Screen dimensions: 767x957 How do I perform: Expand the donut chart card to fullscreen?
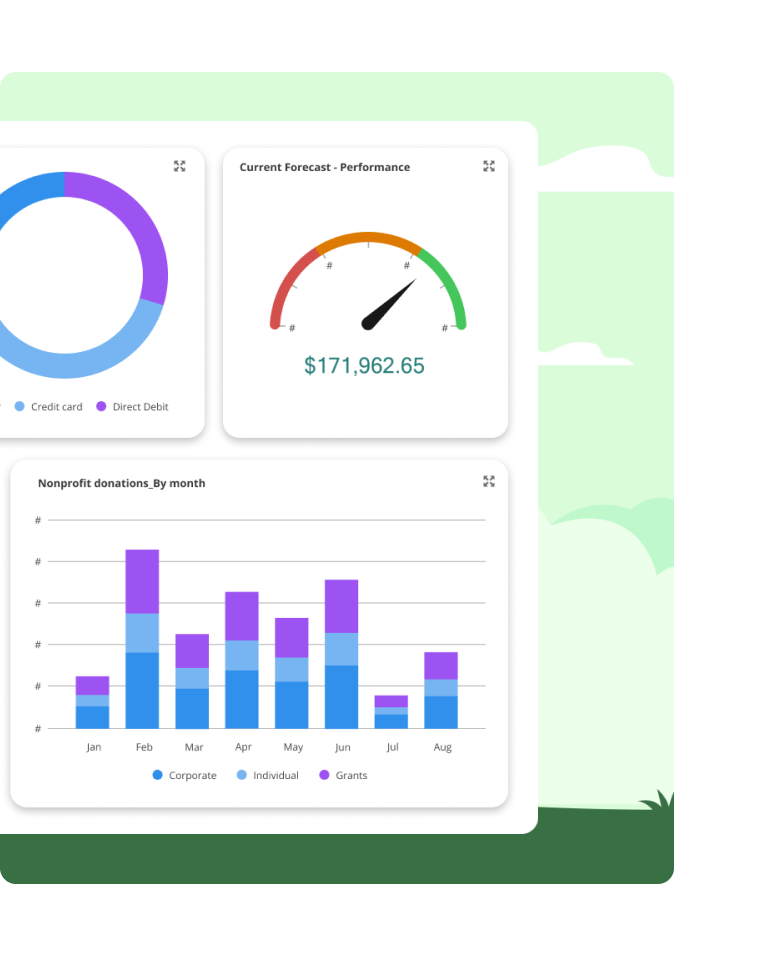(179, 166)
